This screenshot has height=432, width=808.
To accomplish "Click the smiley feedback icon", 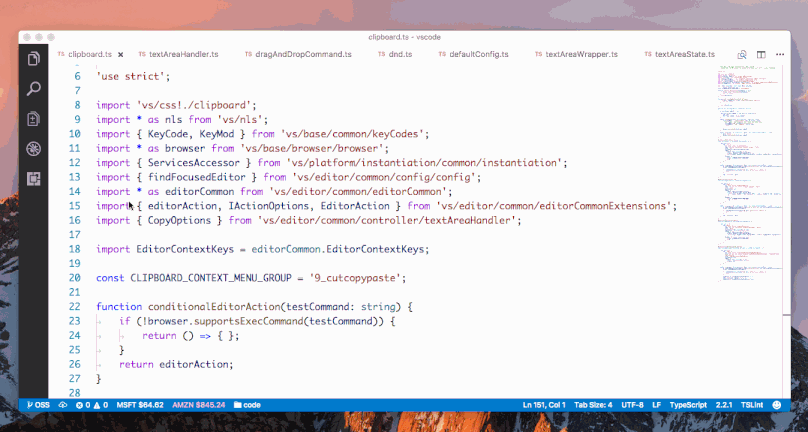I will [777, 405].
